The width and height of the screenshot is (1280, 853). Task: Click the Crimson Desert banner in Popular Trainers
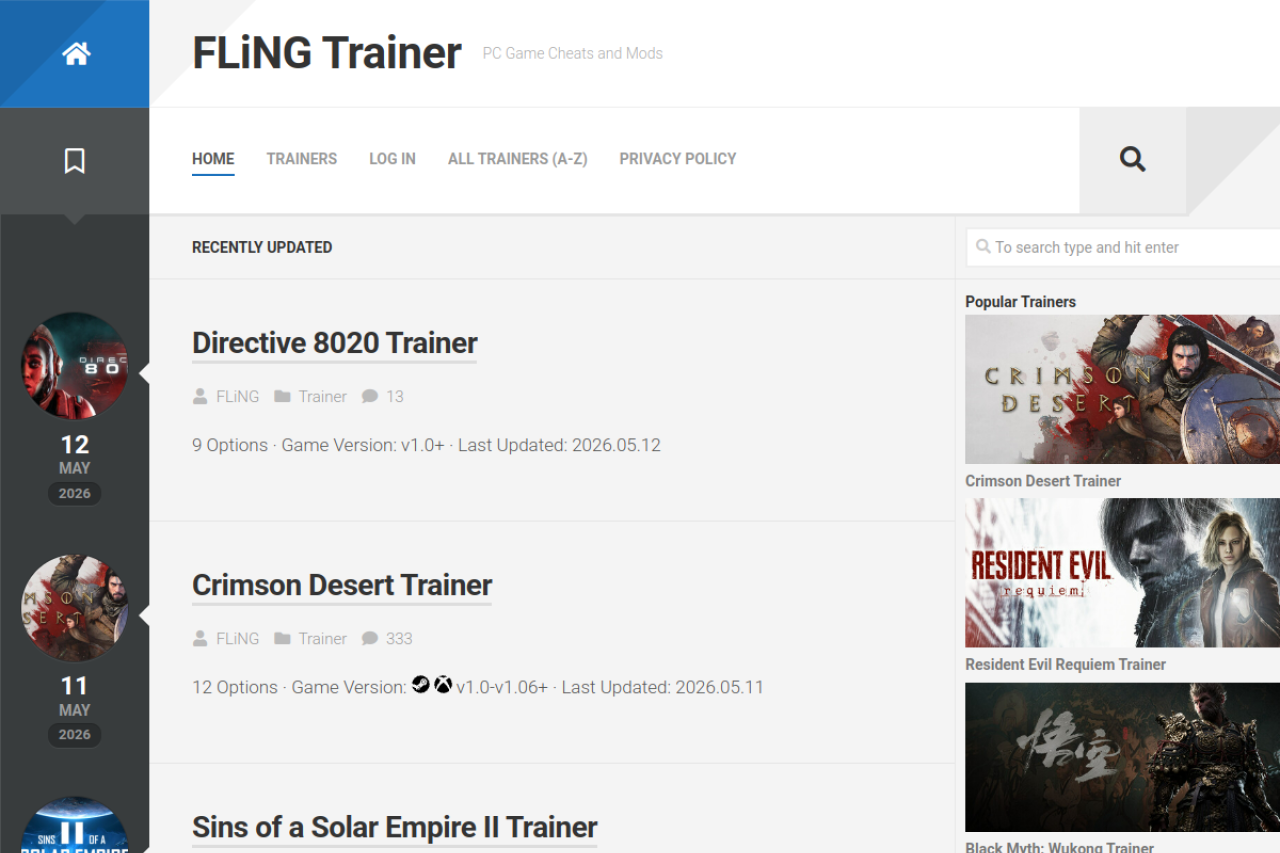(x=1122, y=389)
